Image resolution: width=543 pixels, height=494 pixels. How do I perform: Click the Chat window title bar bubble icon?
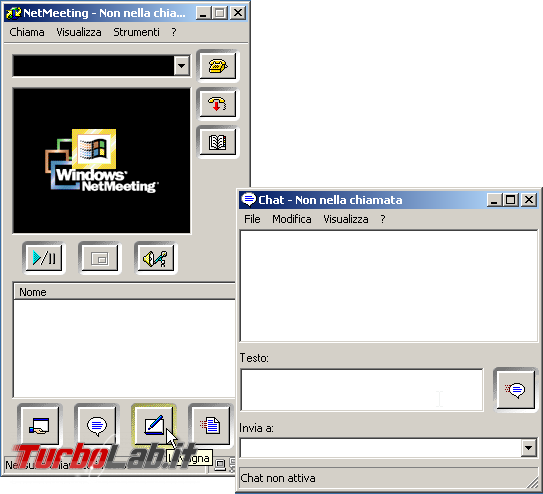(249, 199)
